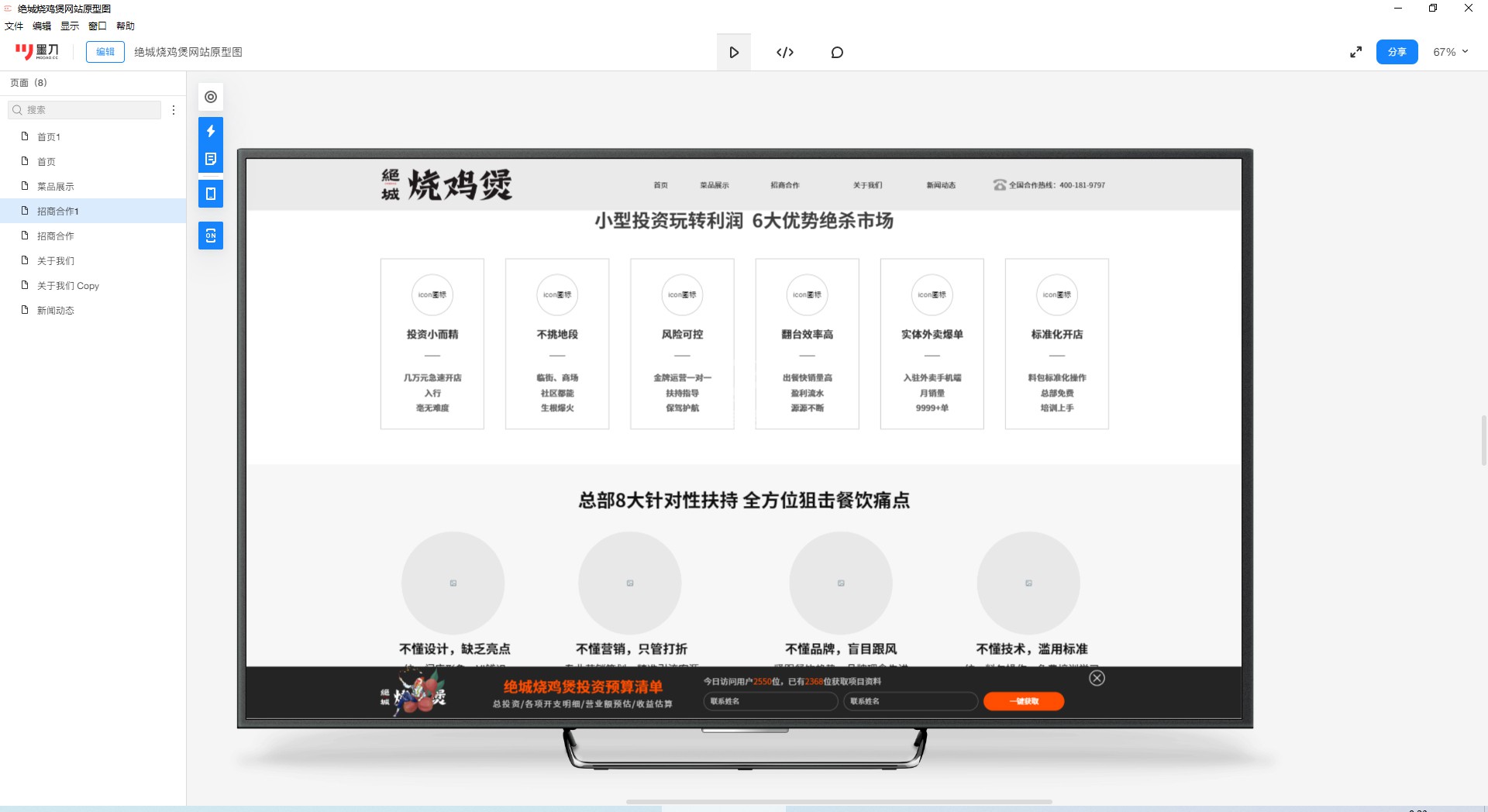
Task: Select the 关于我们 Copy page
Action: [68, 286]
